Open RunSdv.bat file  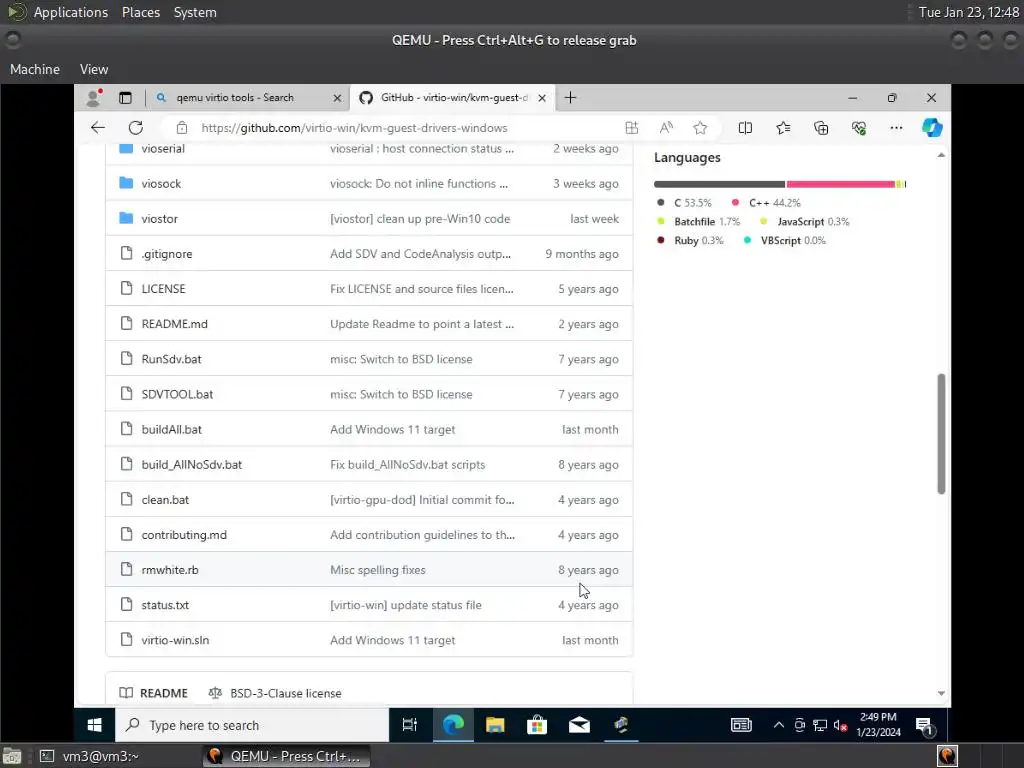[x=171, y=359]
